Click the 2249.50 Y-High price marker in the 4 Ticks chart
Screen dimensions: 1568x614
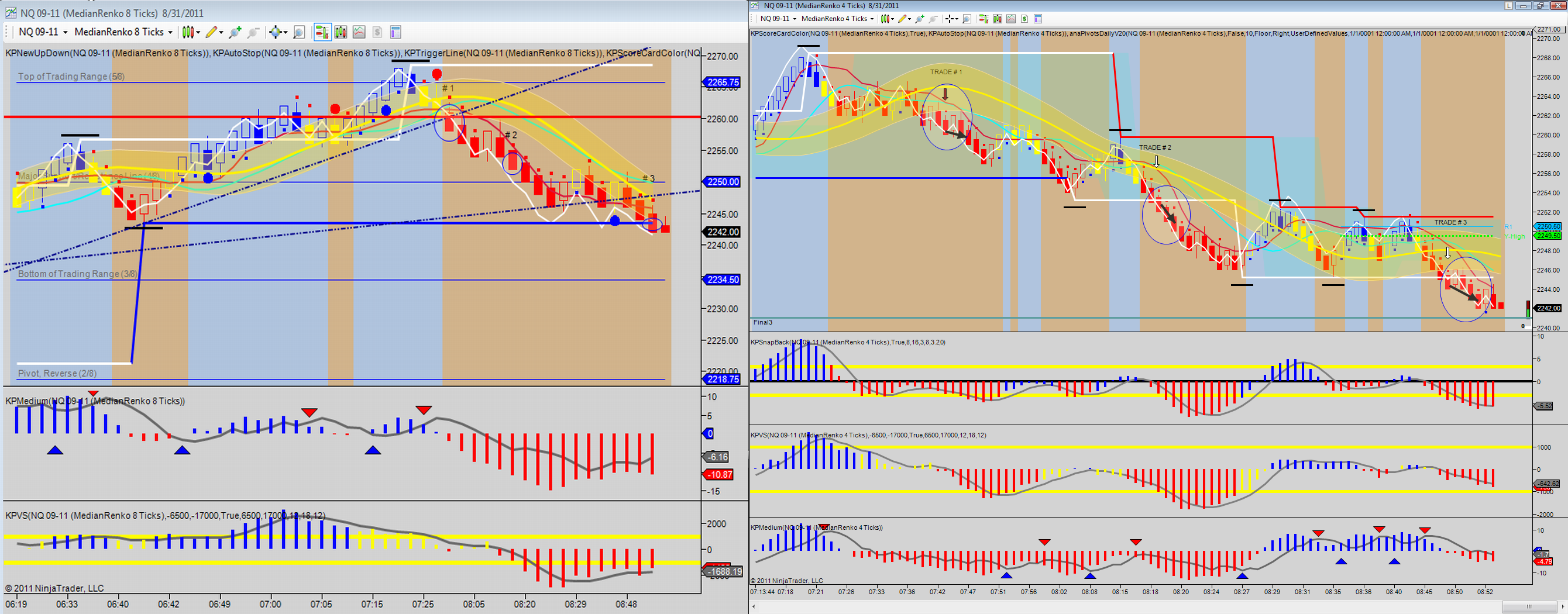[x=1547, y=236]
